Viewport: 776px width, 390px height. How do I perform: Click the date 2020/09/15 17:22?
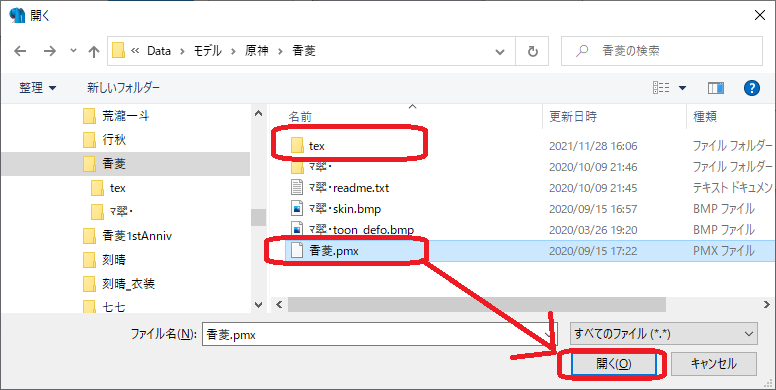593,251
